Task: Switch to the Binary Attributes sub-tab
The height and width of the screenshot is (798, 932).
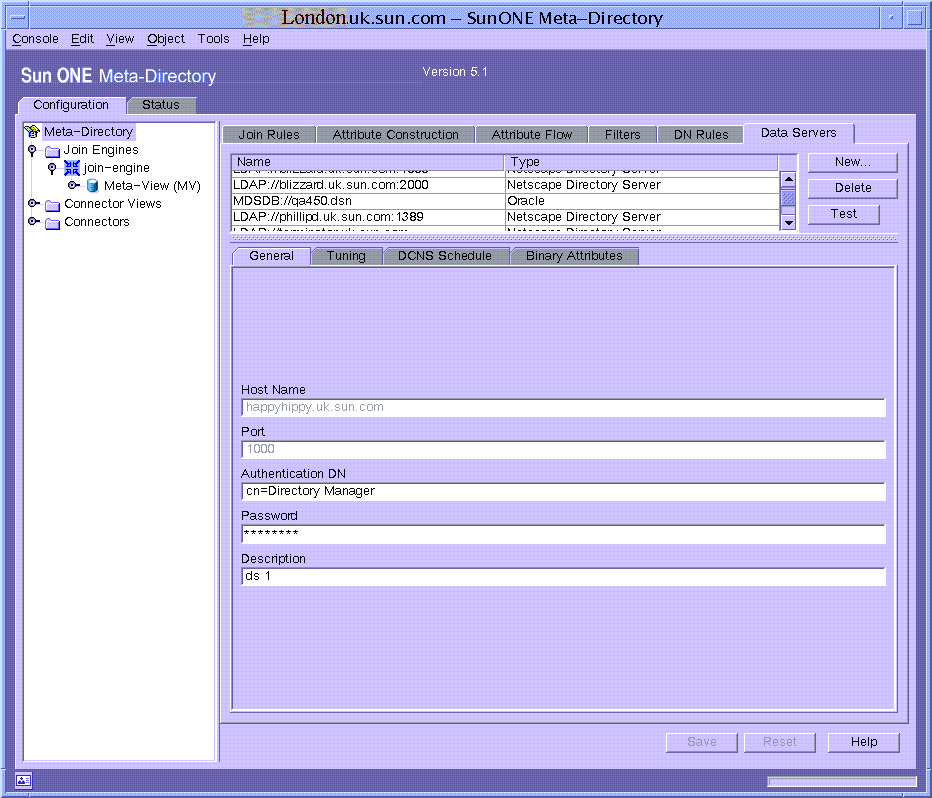Action: coord(574,256)
